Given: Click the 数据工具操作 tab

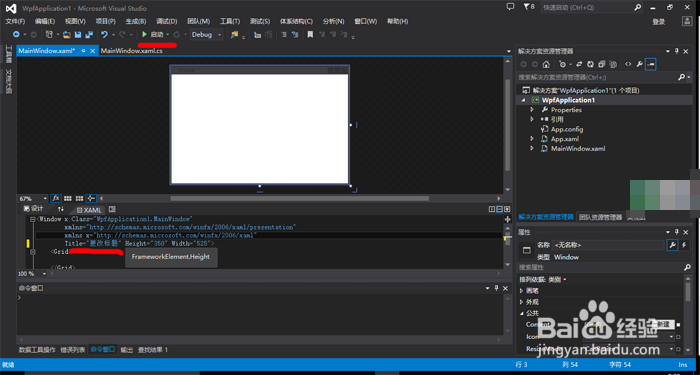Looking at the screenshot, I should coord(37,350).
